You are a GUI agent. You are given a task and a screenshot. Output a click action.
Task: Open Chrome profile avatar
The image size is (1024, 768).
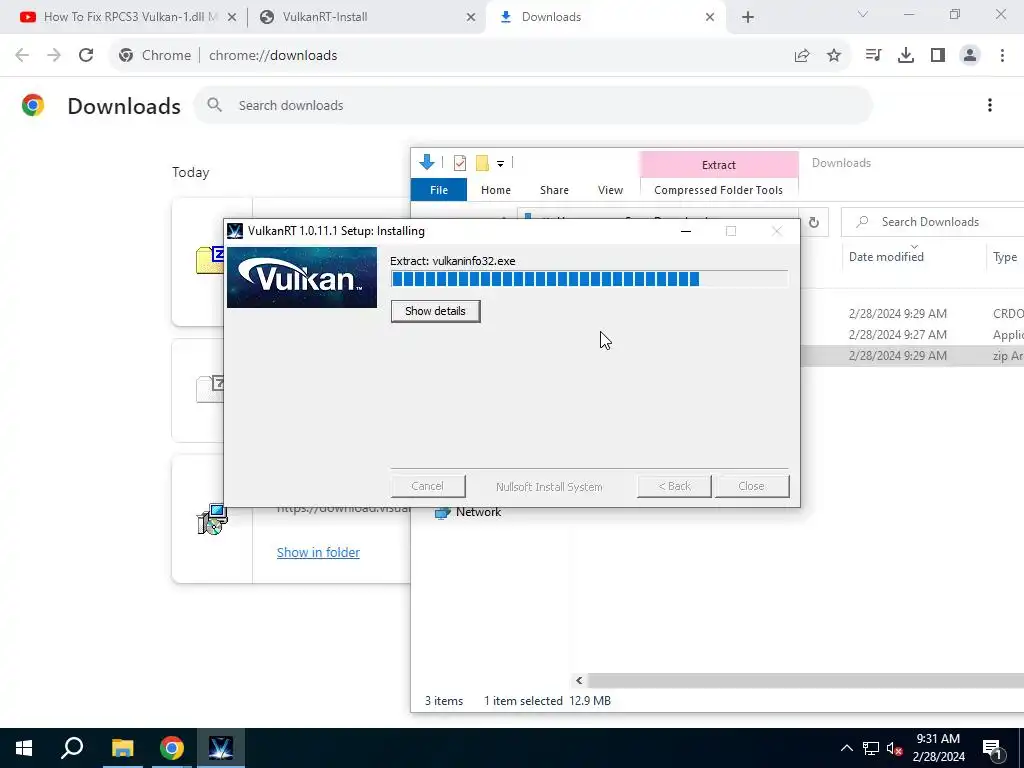pyautogui.click(x=970, y=56)
